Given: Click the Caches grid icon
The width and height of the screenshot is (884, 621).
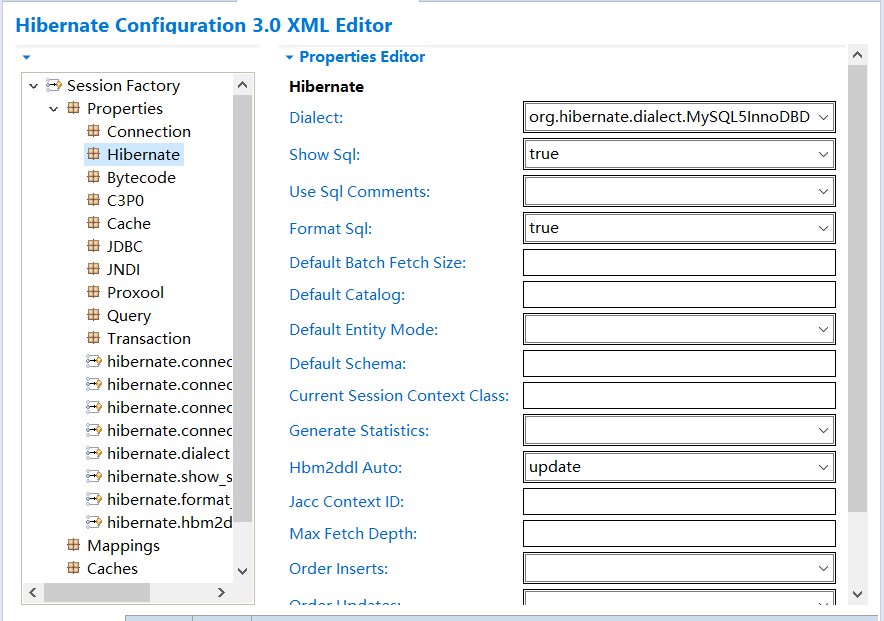Looking at the screenshot, I should tap(73, 567).
